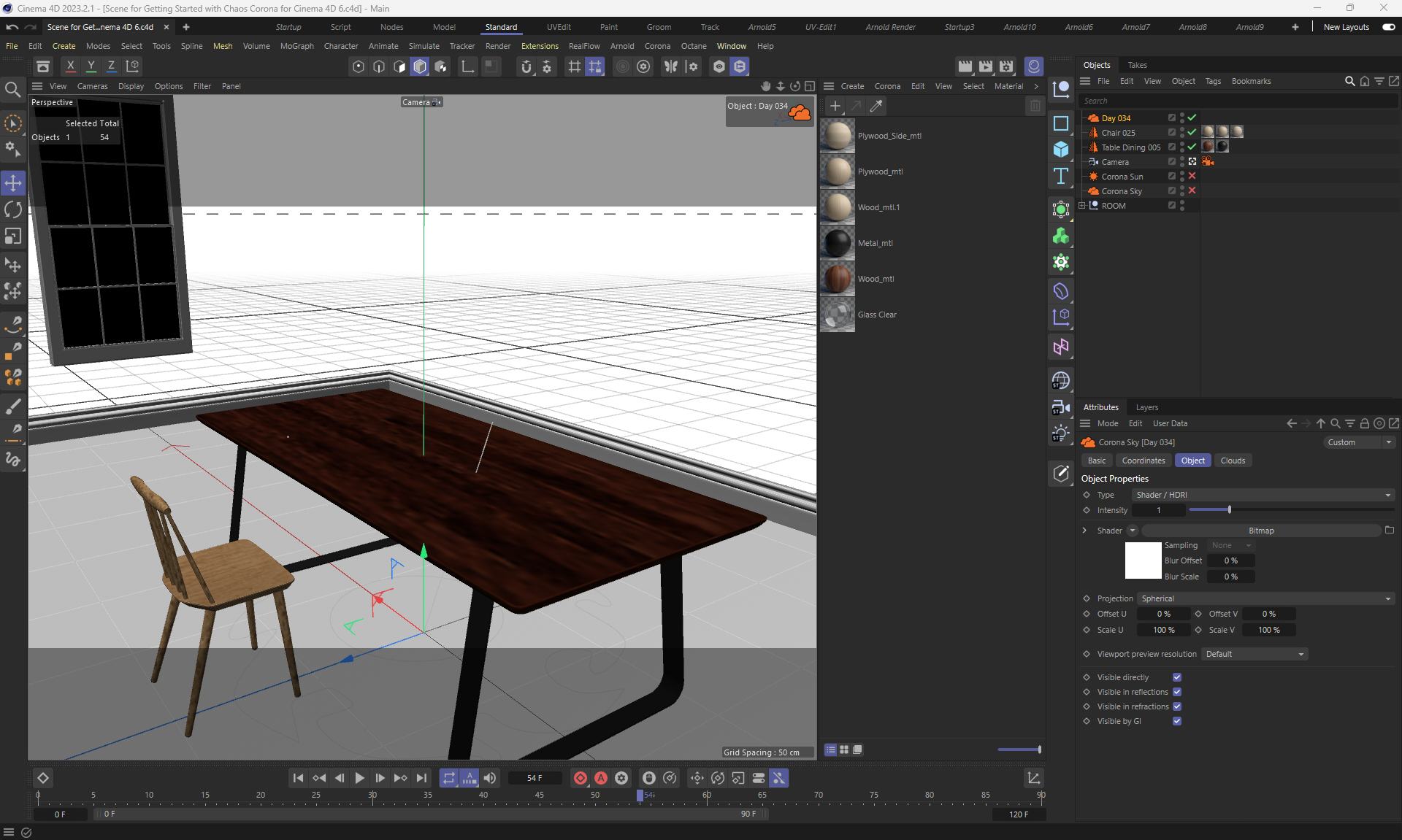Image resolution: width=1402 pixels, height=840 pixels.
Task: Uncheck the Visible directly checkbox
Action: point(1176,677)
